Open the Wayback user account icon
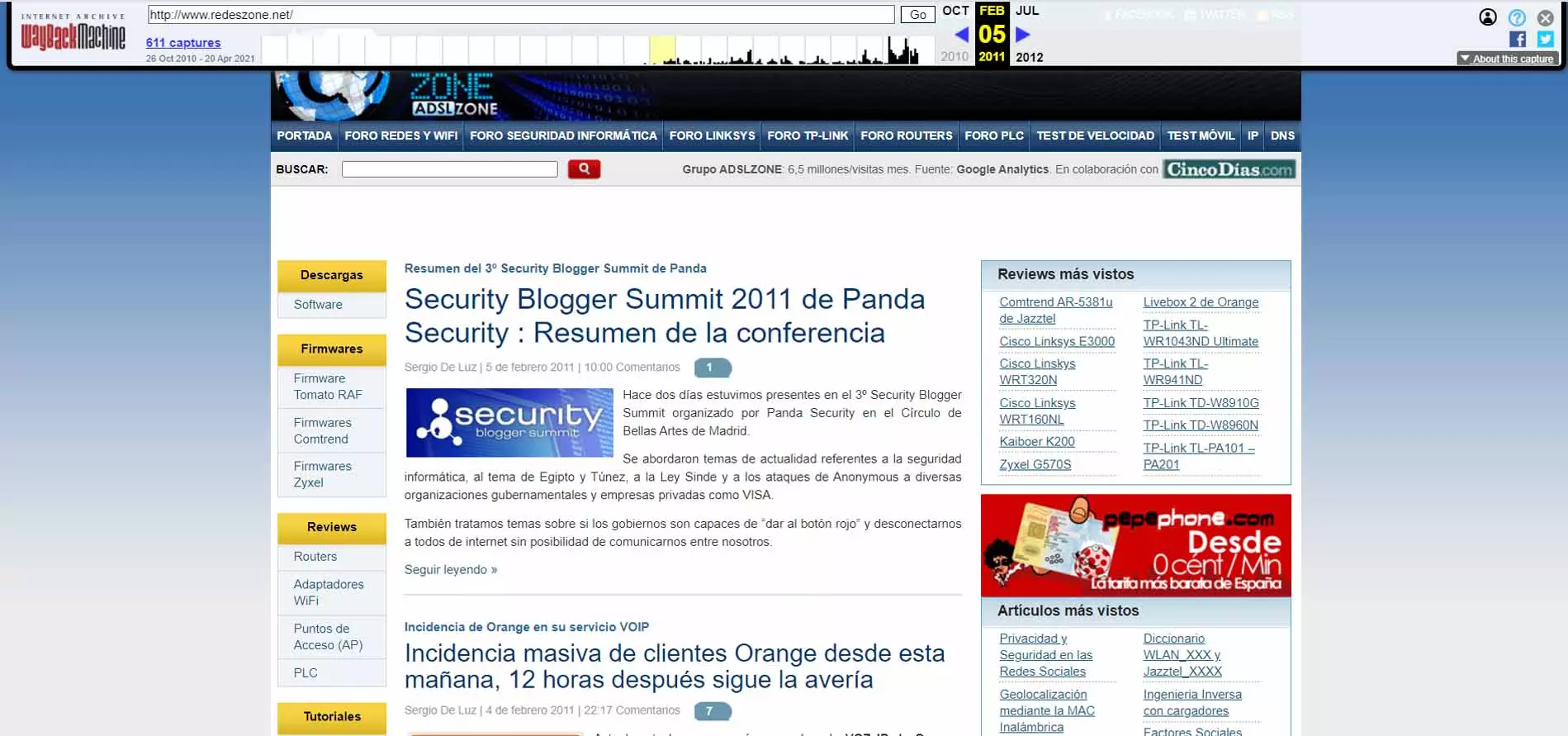The width and height of the screenshot is (1568, 736). pos(1488,17)
